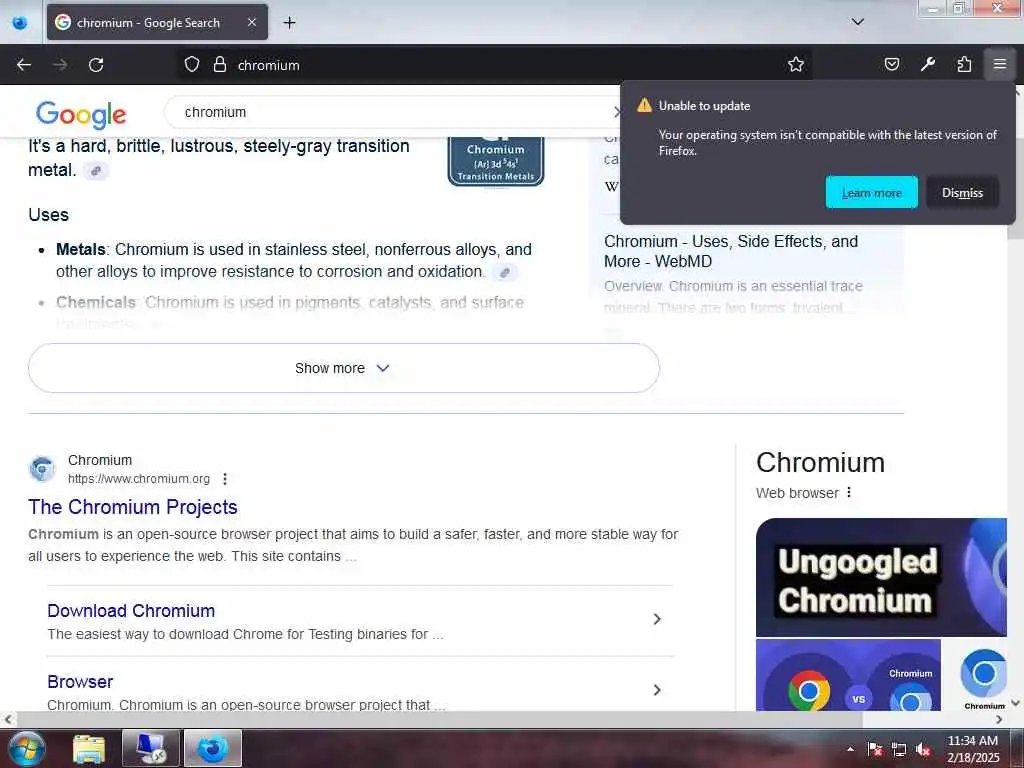Expand Browser sitelink chevron arrow
The height and width of the screenshot is (768, 1024).
657,690
